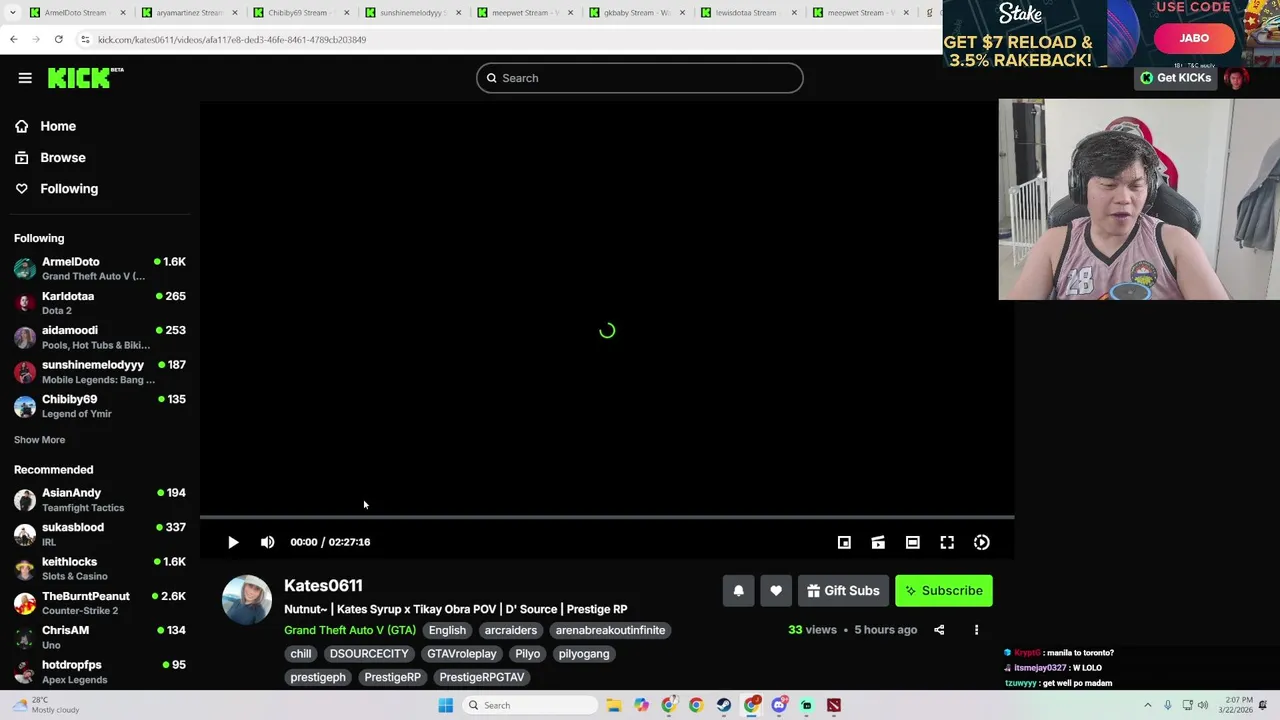Switch to lewisdotaa Stream browser tab
Image resolution: width=1280 pixels, height=720 pixels.
pyautogui.click(x=748, y=13)
